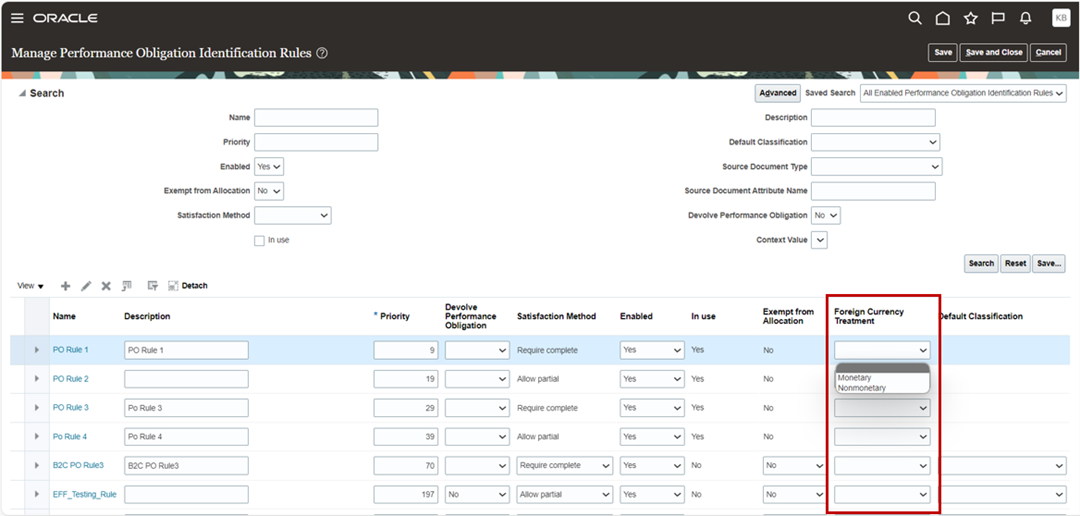Open Watchlist flag icon
1080x516 pixels.
[998, 19]
